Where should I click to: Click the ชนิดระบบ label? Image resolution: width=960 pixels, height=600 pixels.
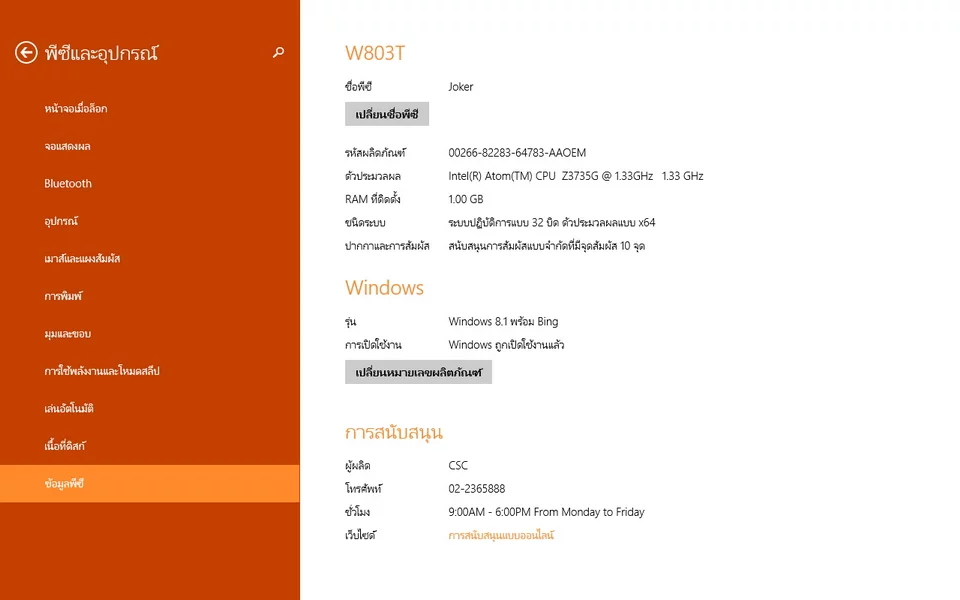click(x=366, y=223)
